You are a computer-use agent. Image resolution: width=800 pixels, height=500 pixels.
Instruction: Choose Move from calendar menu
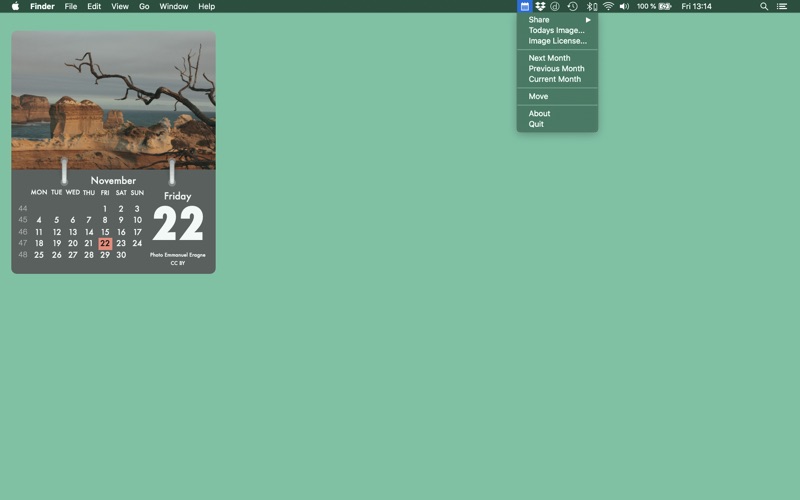click(558, 96)
